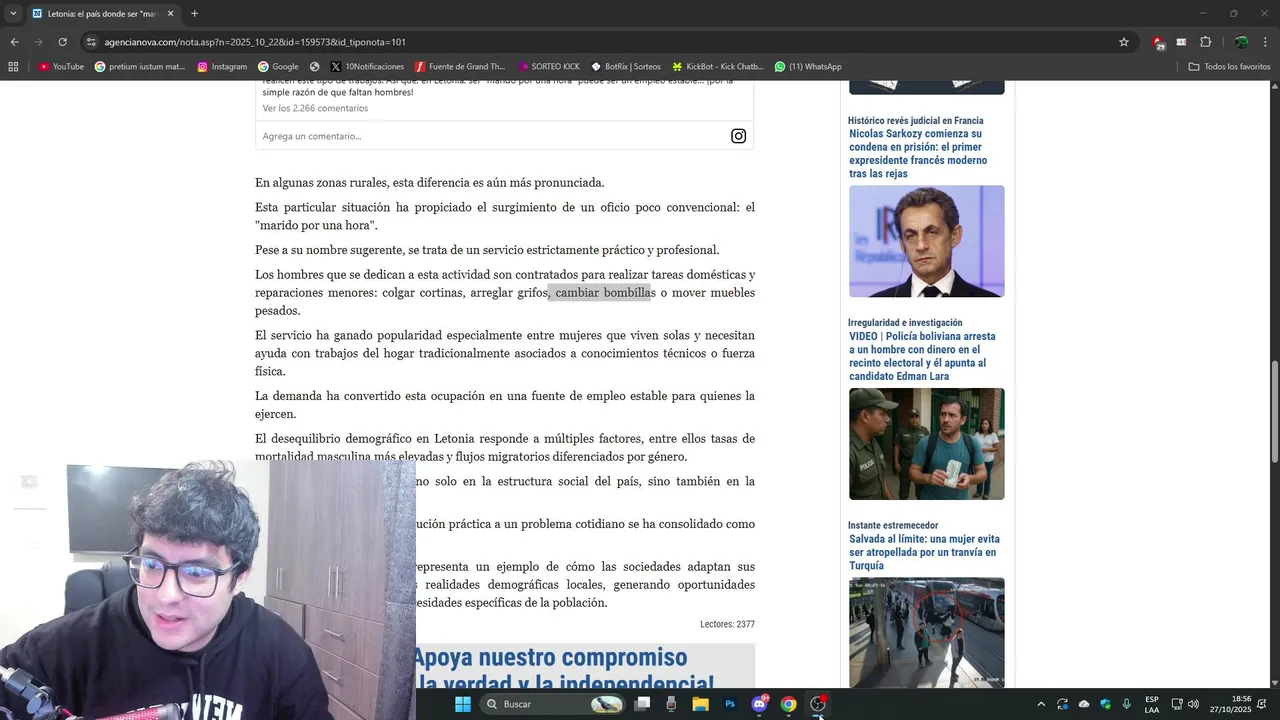Open the browser Extensions puzzle icon
This screenshot has height=720, width=1280.
1205,42
